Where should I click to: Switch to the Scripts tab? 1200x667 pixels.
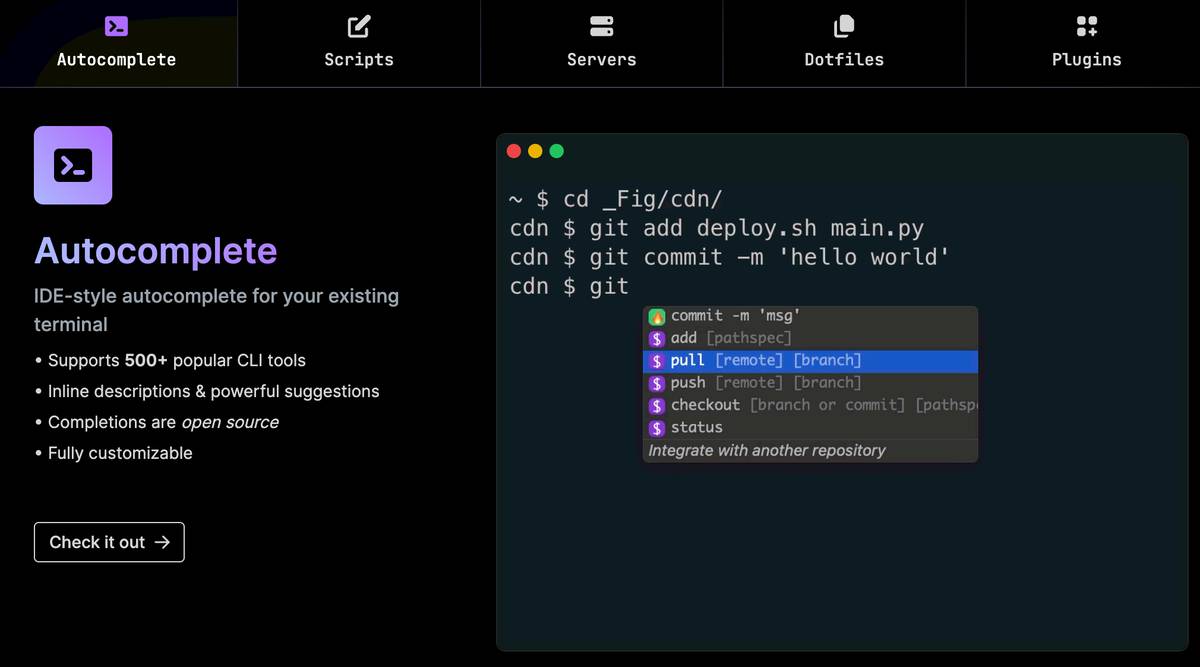359,44
